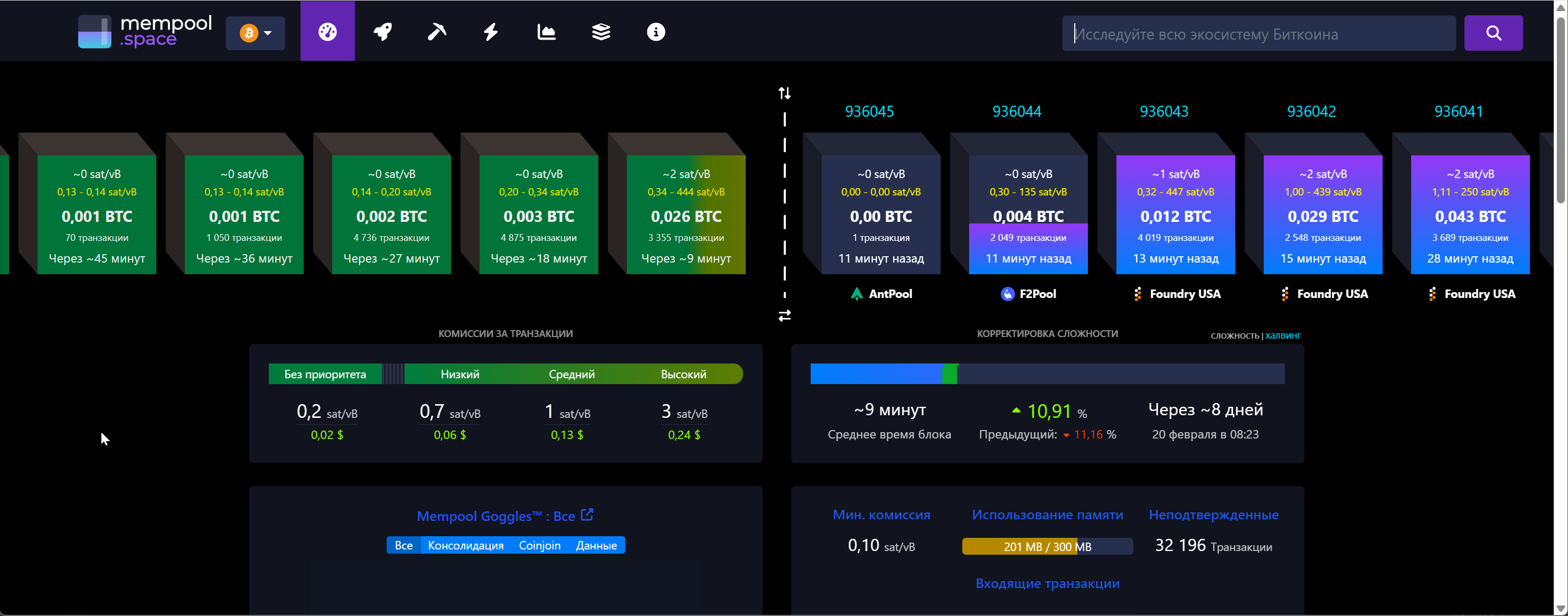Click the left-right arrows below the divider
Image resolution: width=1568 pixels, height=616 pixels.
[x=785, y=315]
